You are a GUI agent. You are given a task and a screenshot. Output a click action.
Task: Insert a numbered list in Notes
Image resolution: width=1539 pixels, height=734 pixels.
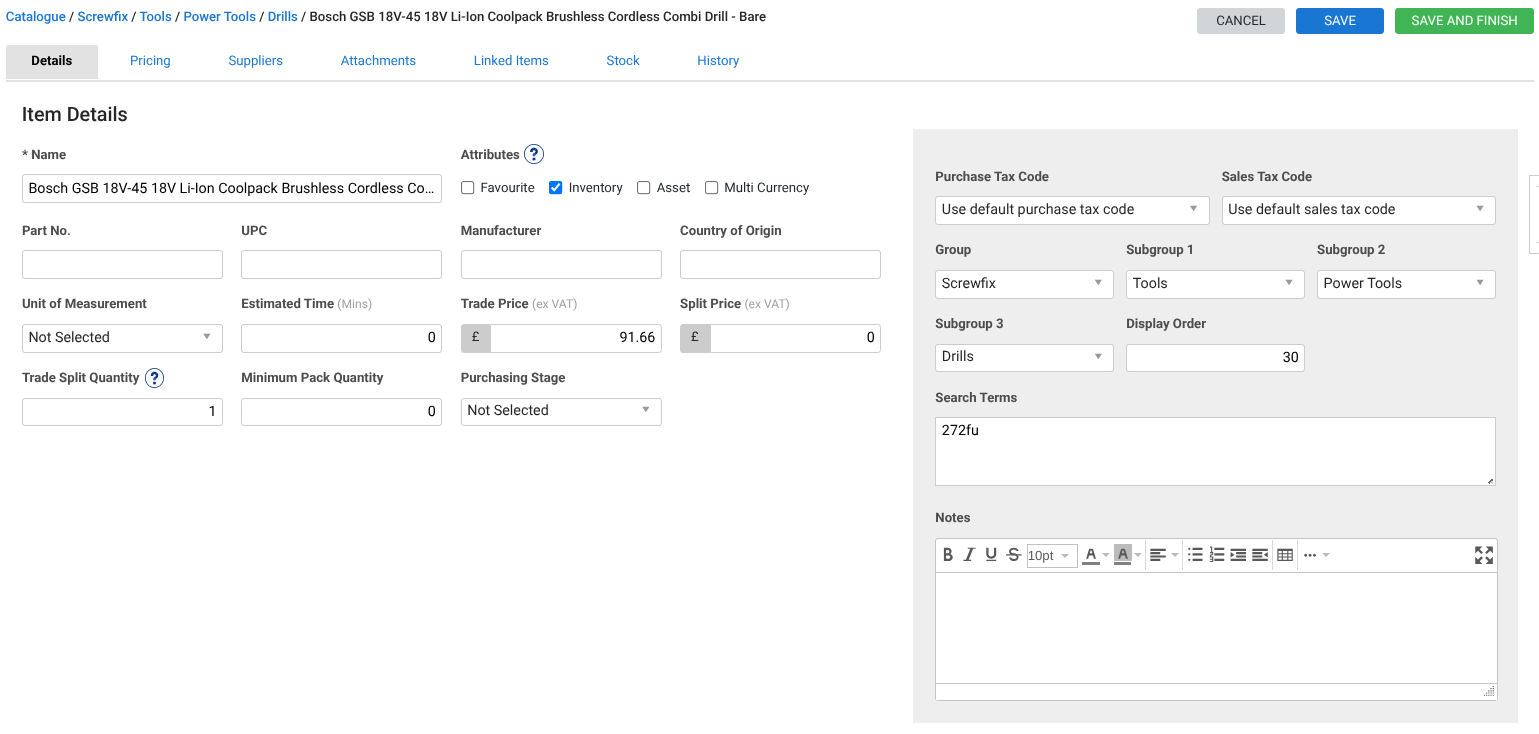click(x=1217, y=555)
